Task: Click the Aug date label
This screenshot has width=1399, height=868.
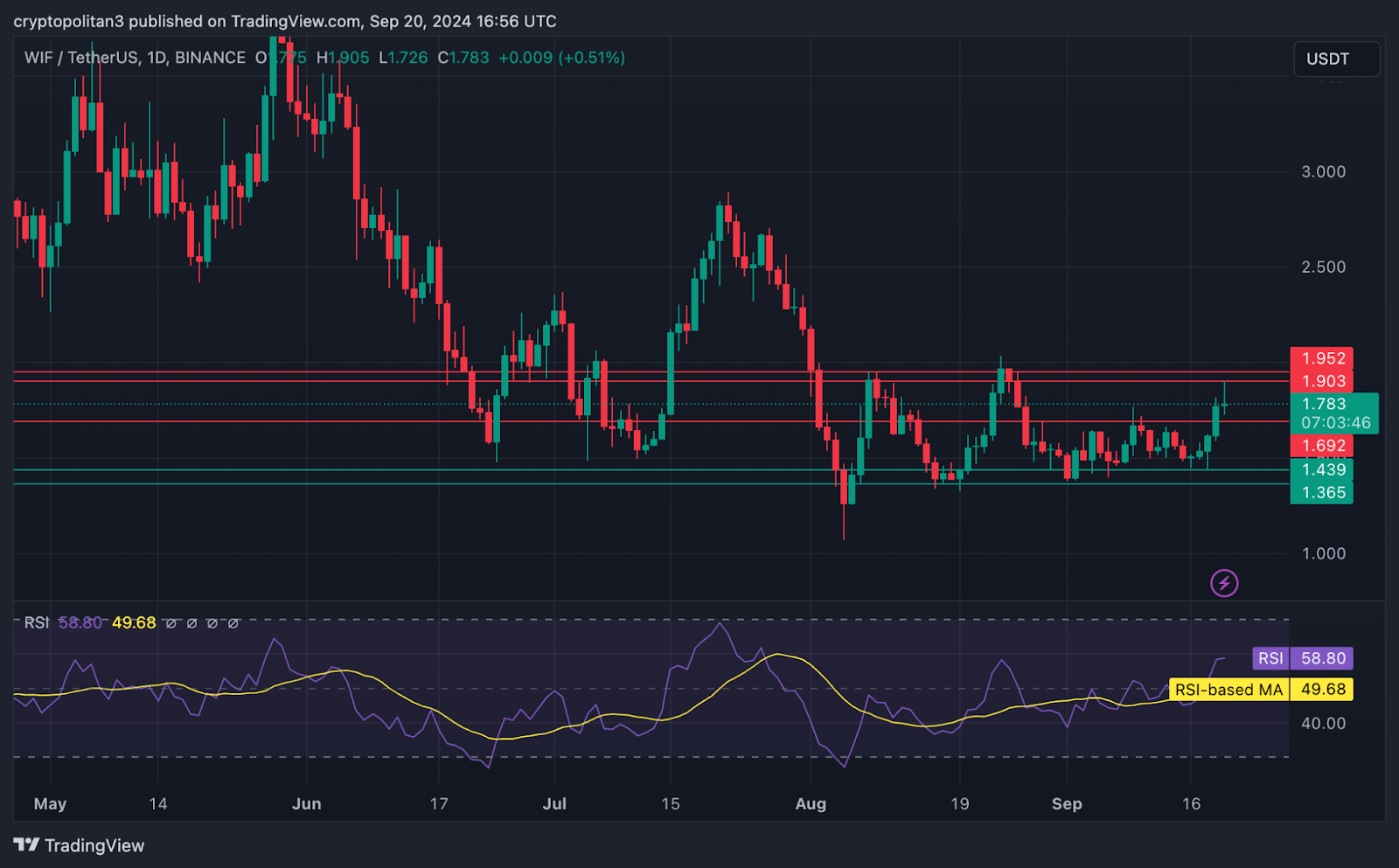Action: [811, 803]
